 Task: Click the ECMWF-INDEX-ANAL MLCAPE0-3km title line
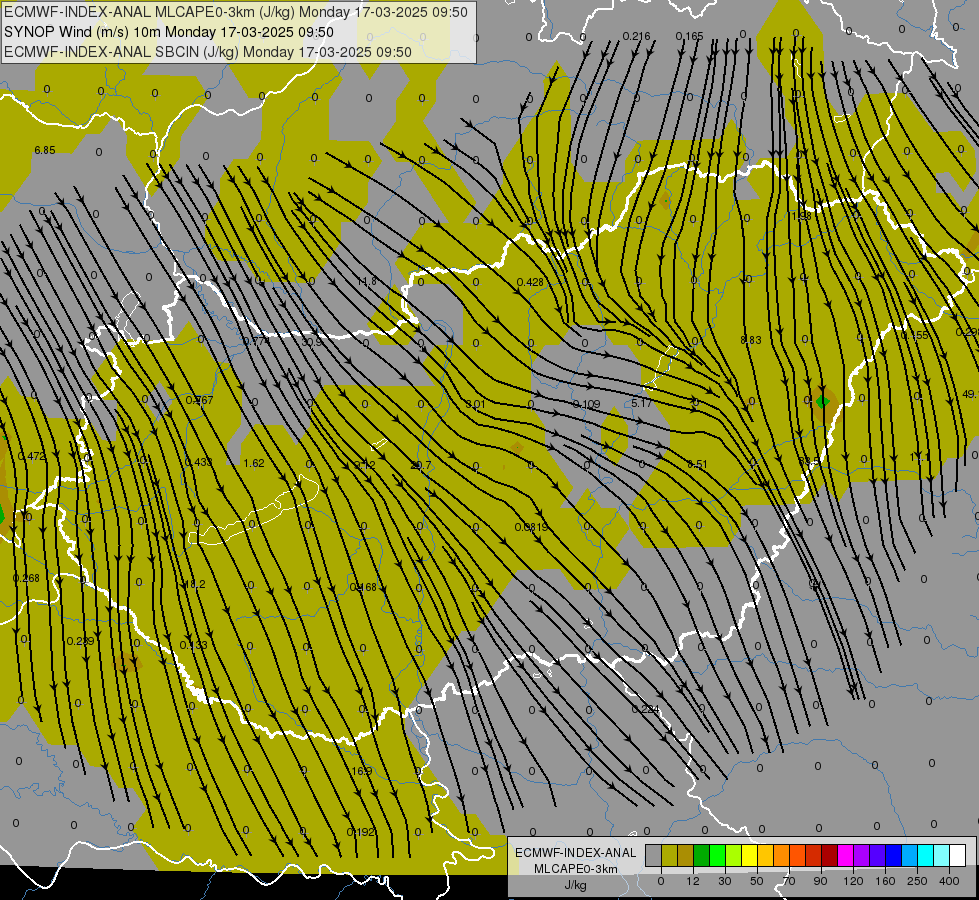235,12
